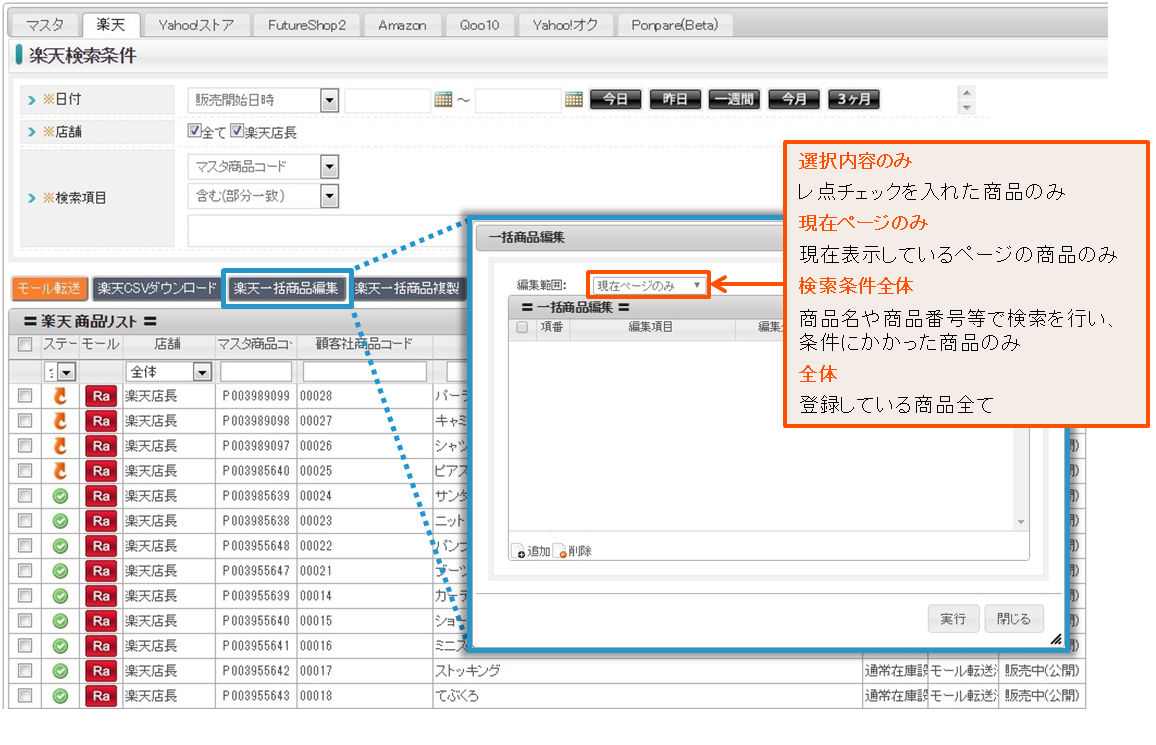Click the 削除 delete icon in the dialog
Screen dimensions: 1156x745
[x=560, y=551]
